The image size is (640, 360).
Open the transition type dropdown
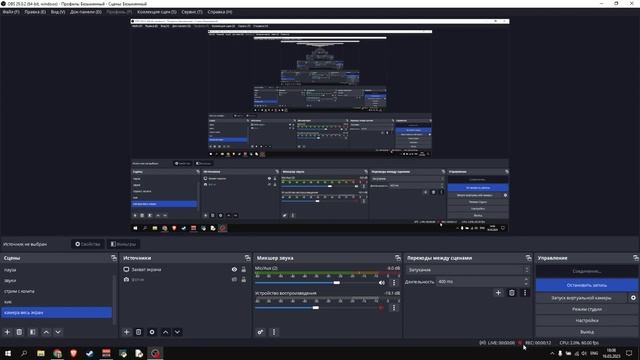pos(467,270)
